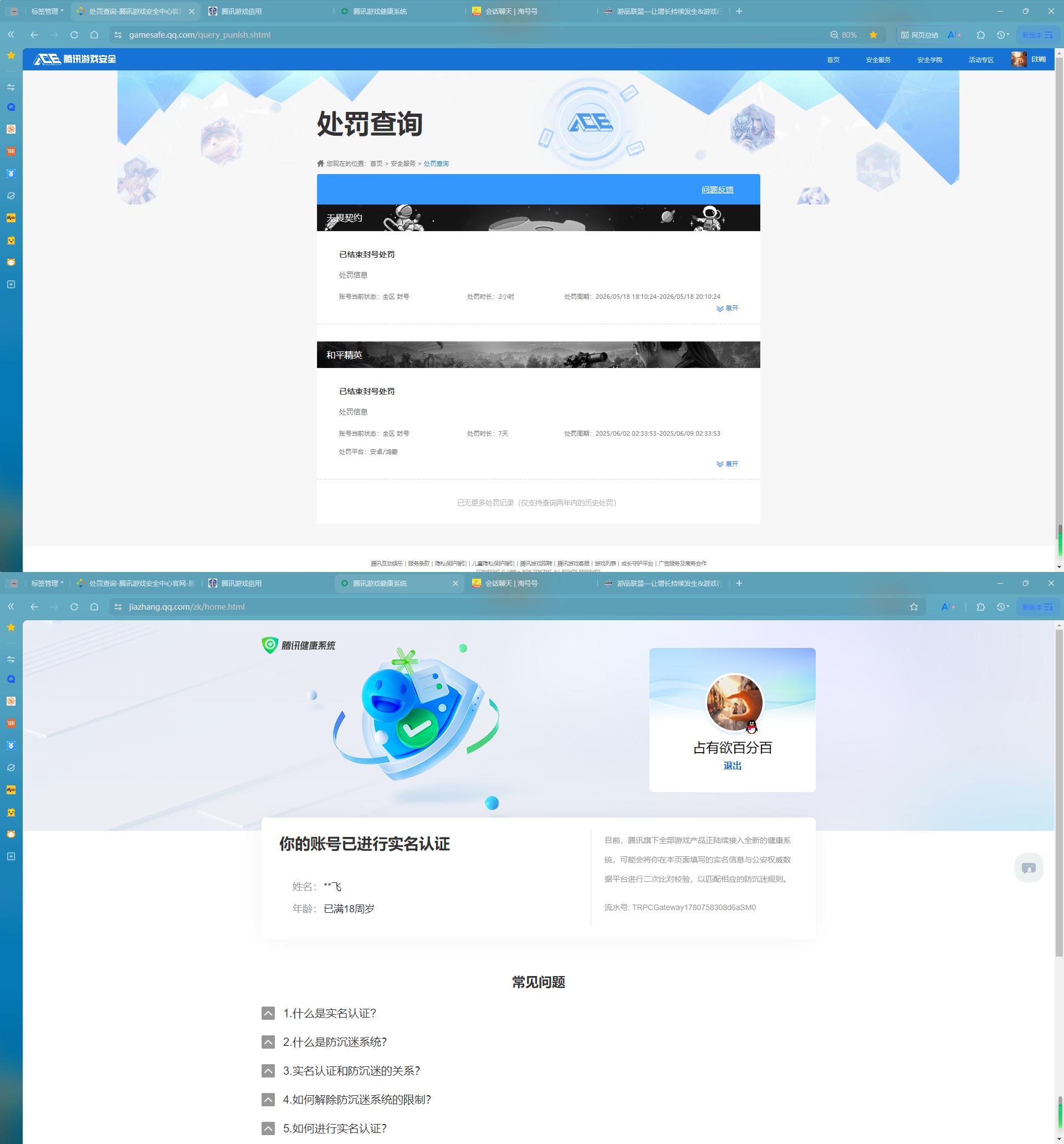Open the floating chat help icon on jiazhang page
Viewport: 1064px width, 1144px height.
[1029, 868]
